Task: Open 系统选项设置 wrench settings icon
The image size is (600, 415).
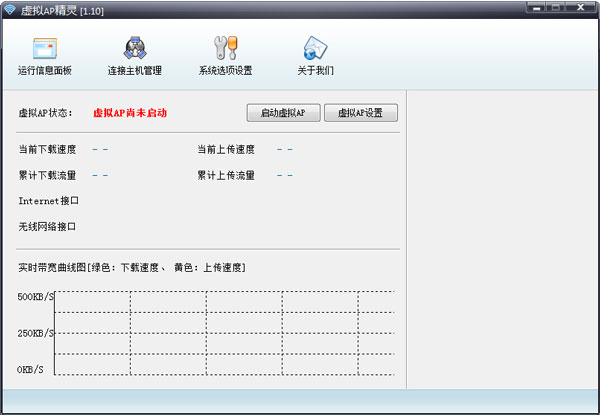Action: pos(225,48)
